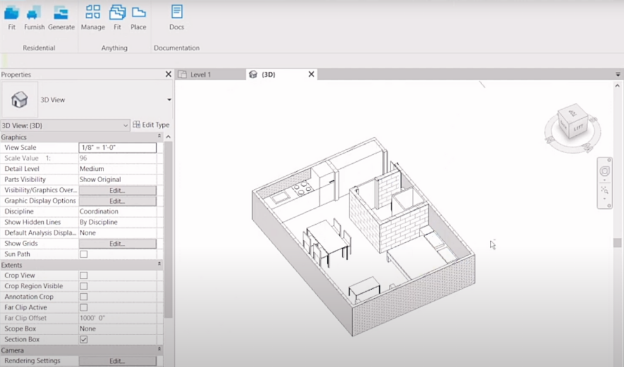Open the 3D View type selector dropdown
624x368 pixels.
[169, 99]
